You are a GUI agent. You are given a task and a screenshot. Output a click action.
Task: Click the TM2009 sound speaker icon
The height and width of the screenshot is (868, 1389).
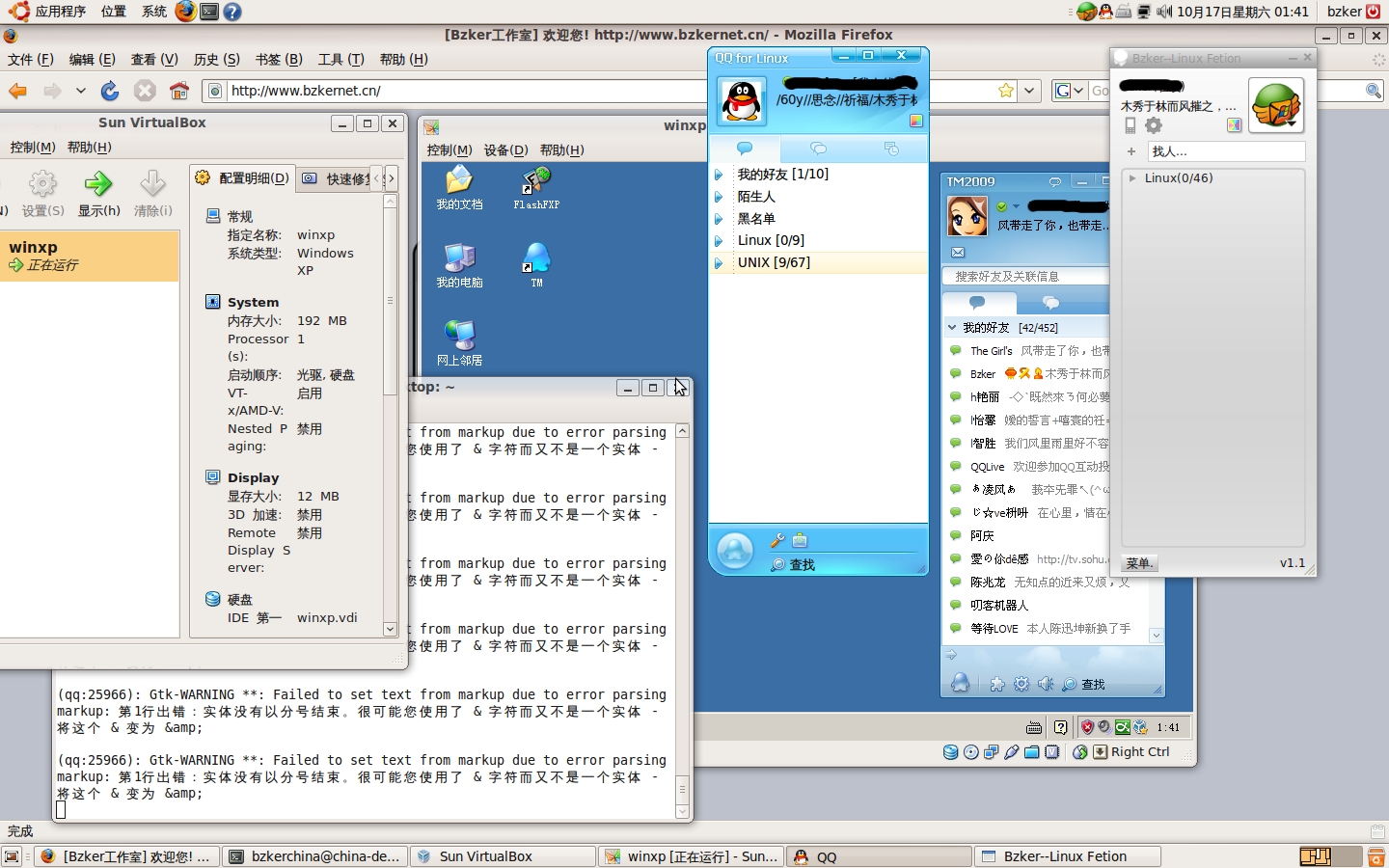[x=1046, y=684]
